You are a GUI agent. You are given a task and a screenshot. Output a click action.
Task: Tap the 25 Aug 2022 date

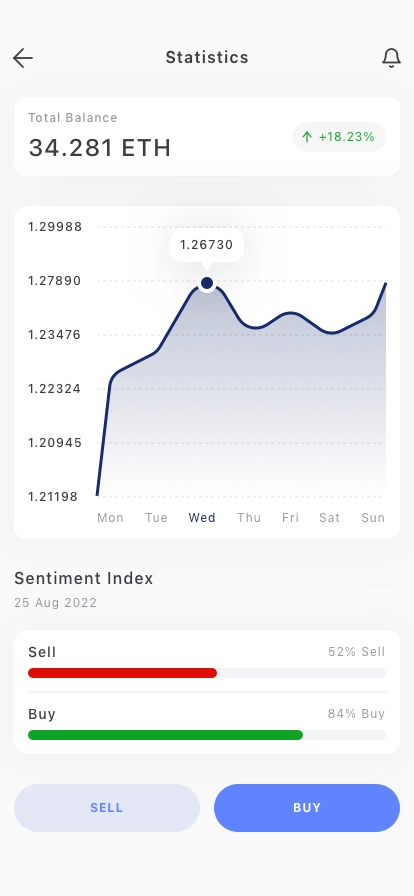click(x=55, y=603)
